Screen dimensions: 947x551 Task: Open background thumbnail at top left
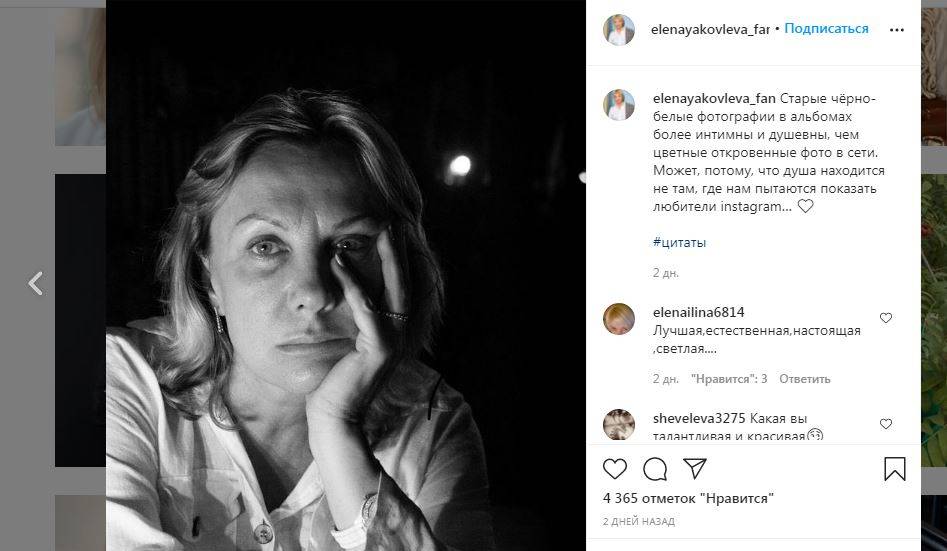click(x=80, y=76)
